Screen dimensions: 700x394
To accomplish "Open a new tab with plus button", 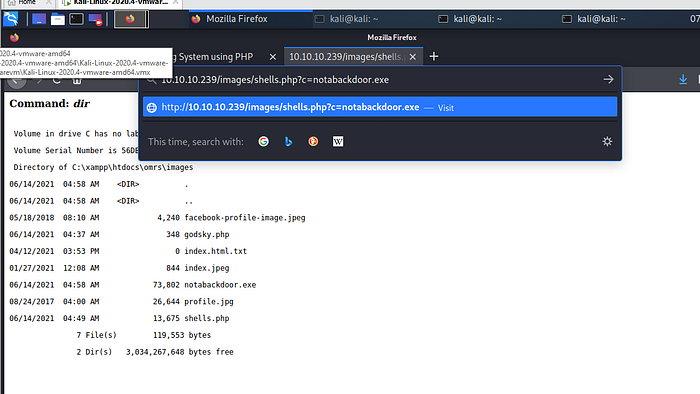I will [433, 57].
